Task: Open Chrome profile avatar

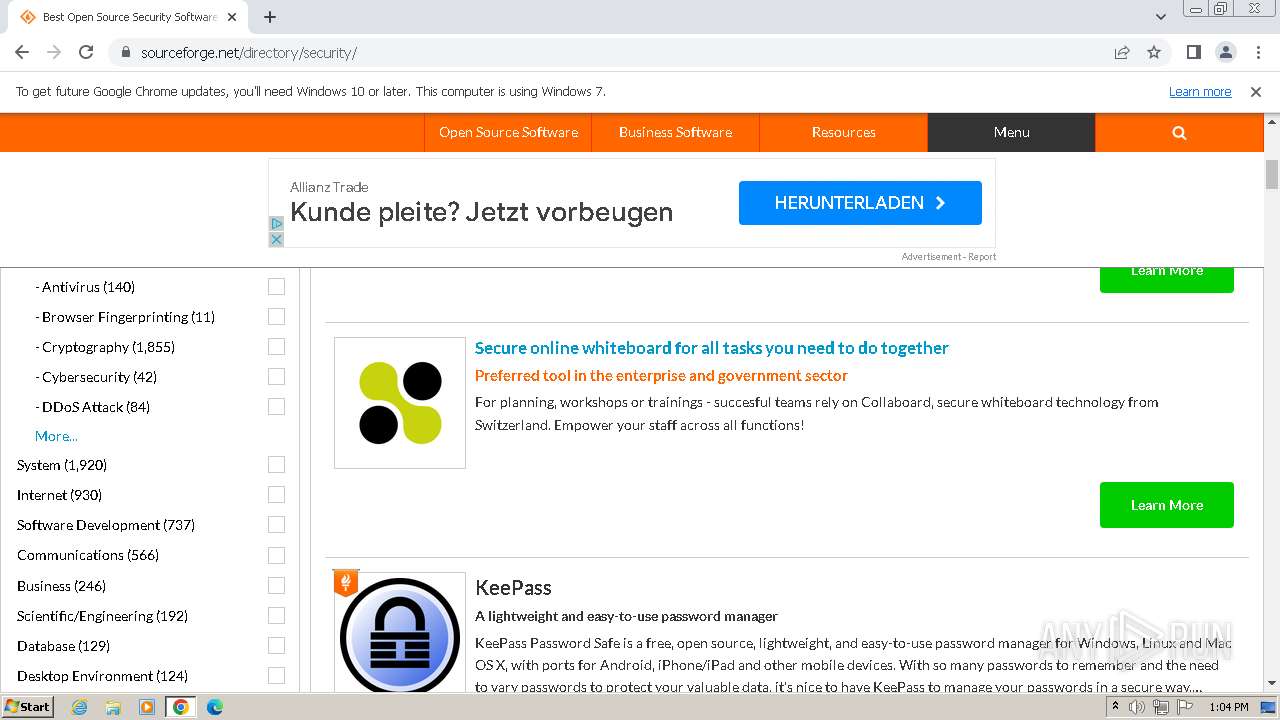Action: point(1226,52)
